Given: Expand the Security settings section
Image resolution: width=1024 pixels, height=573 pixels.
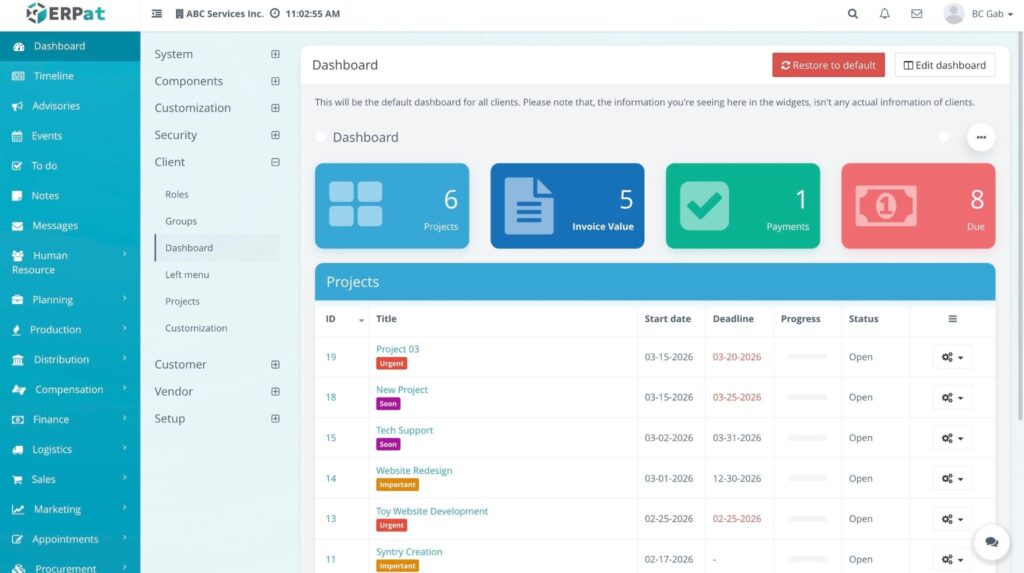Looking at the screenshot, I should point(275,135).
